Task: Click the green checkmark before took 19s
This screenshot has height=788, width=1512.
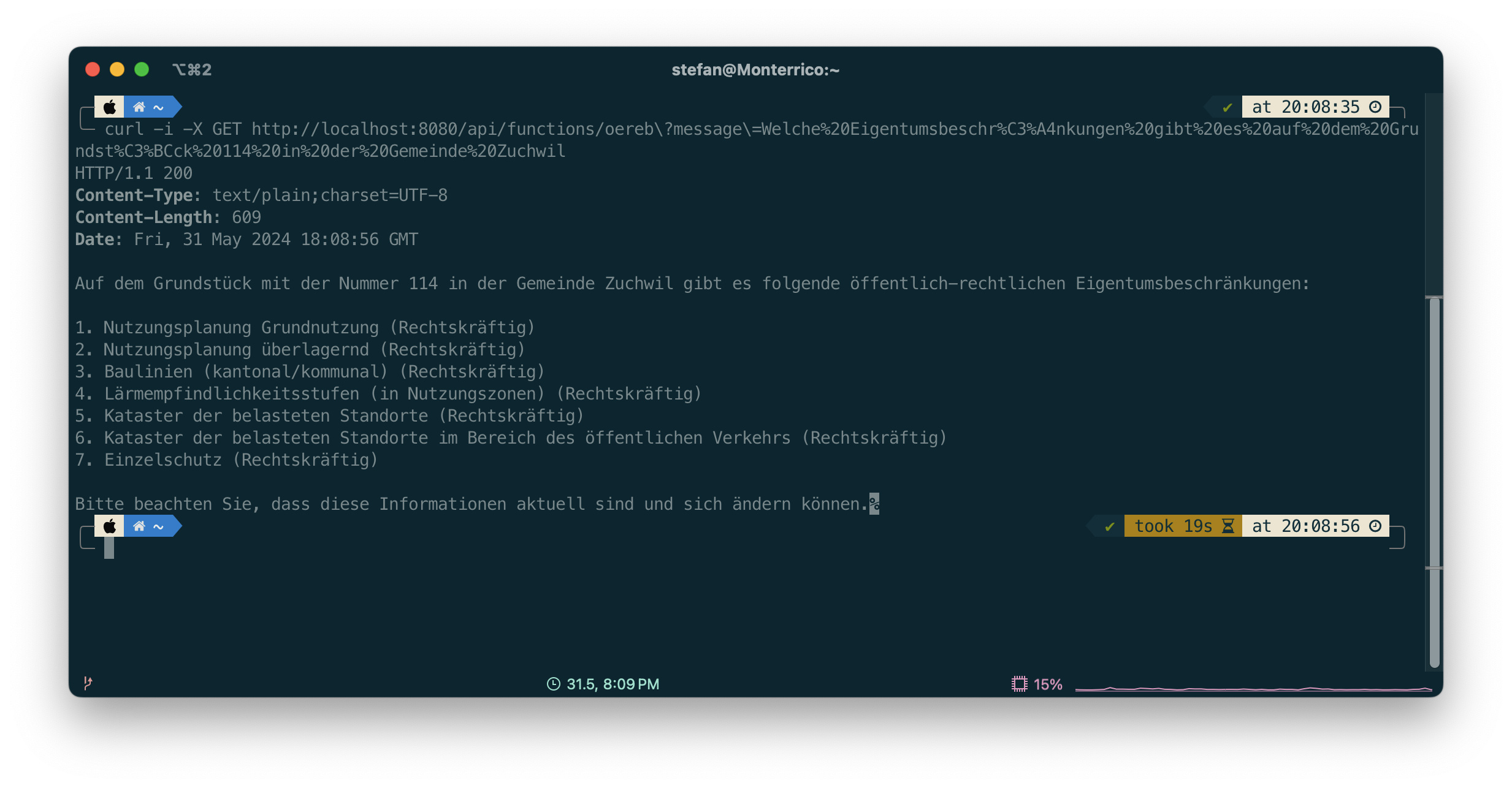Action: click(x=1109, y=526)
